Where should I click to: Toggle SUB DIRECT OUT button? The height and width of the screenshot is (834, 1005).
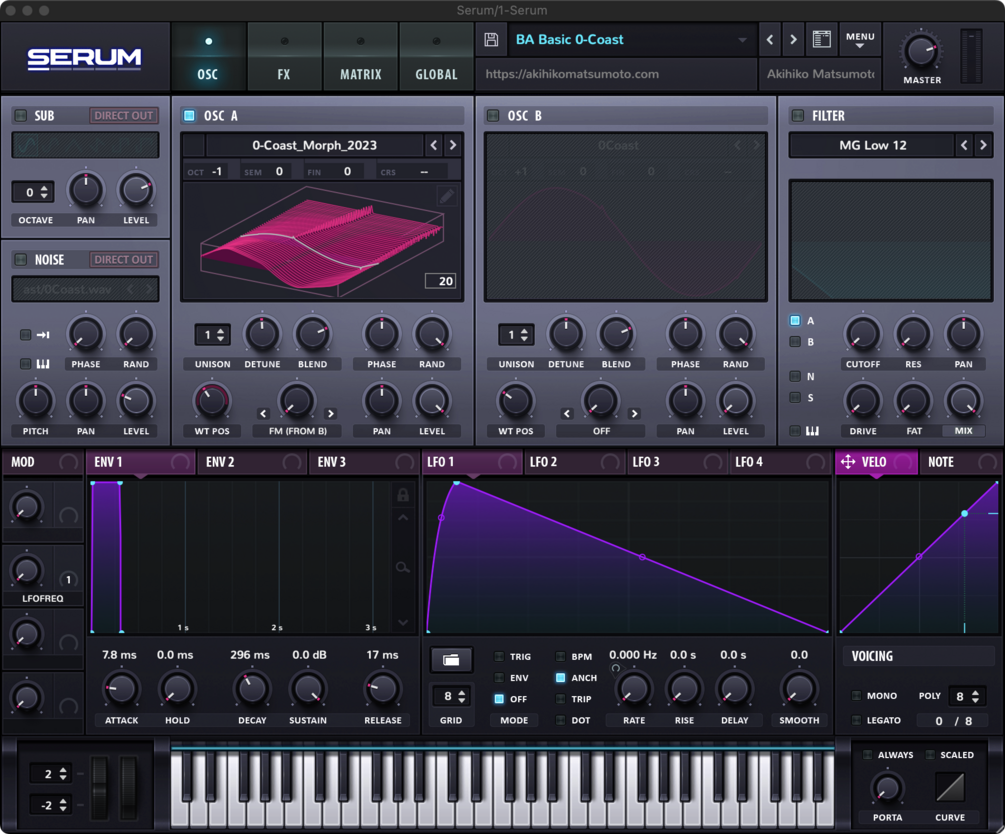pyautogui.click(x=124, y=115)
